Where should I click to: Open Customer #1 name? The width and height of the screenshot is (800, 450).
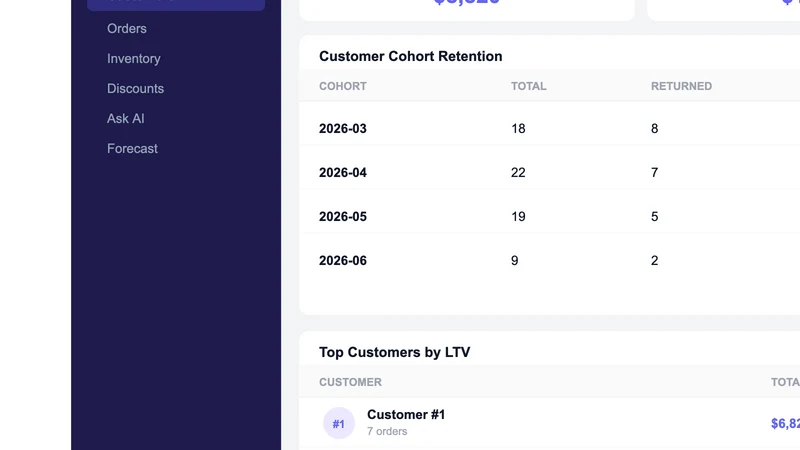[406, 414]
